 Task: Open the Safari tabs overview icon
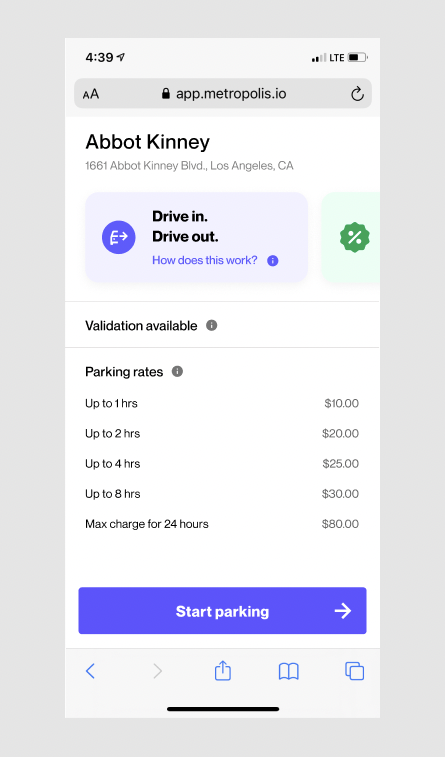coord(354,671)
